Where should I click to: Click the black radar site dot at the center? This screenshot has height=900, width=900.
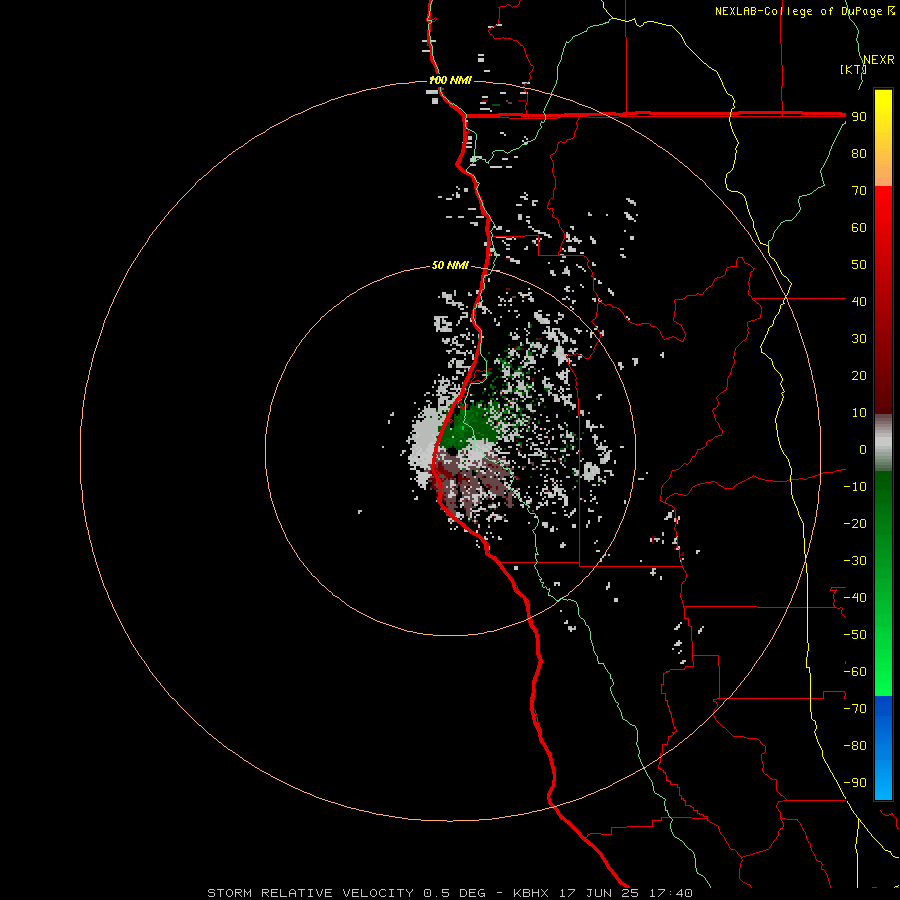coord(452,451)
